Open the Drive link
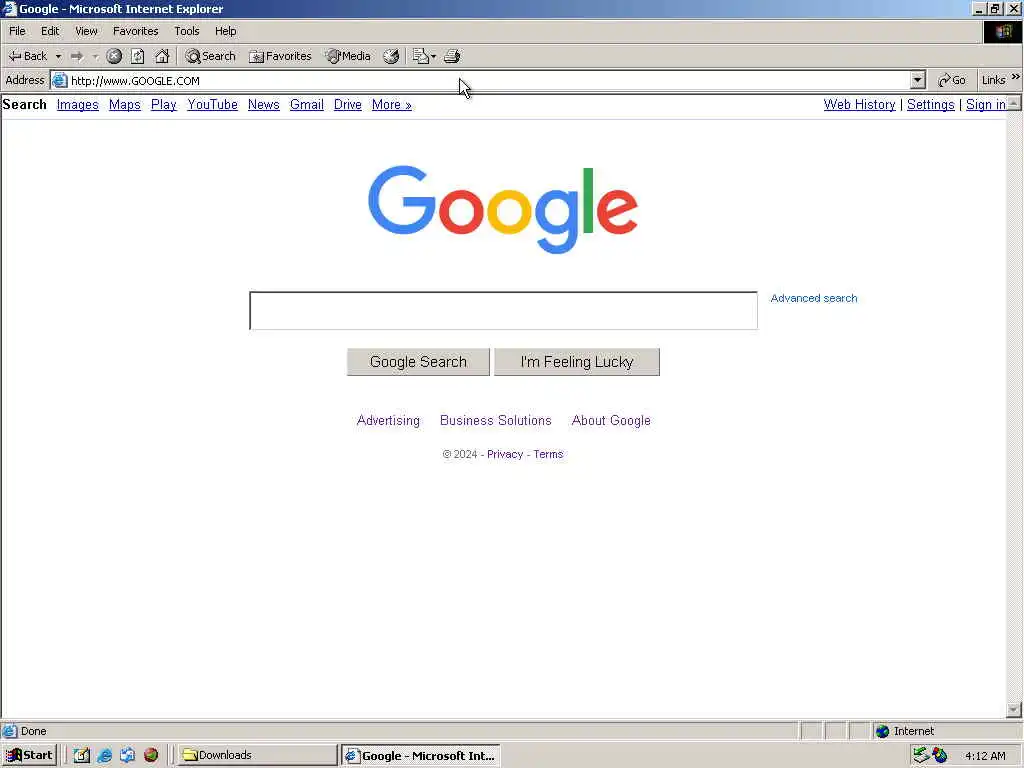Screen dimensions: 1024x768 point(347,104)
